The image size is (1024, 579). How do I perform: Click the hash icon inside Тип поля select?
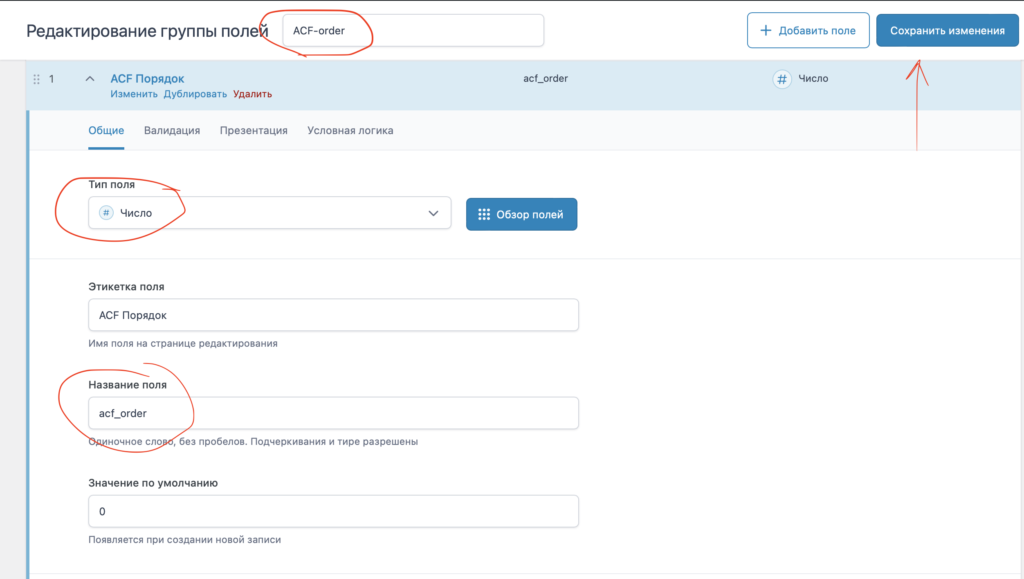pos(106,213)
